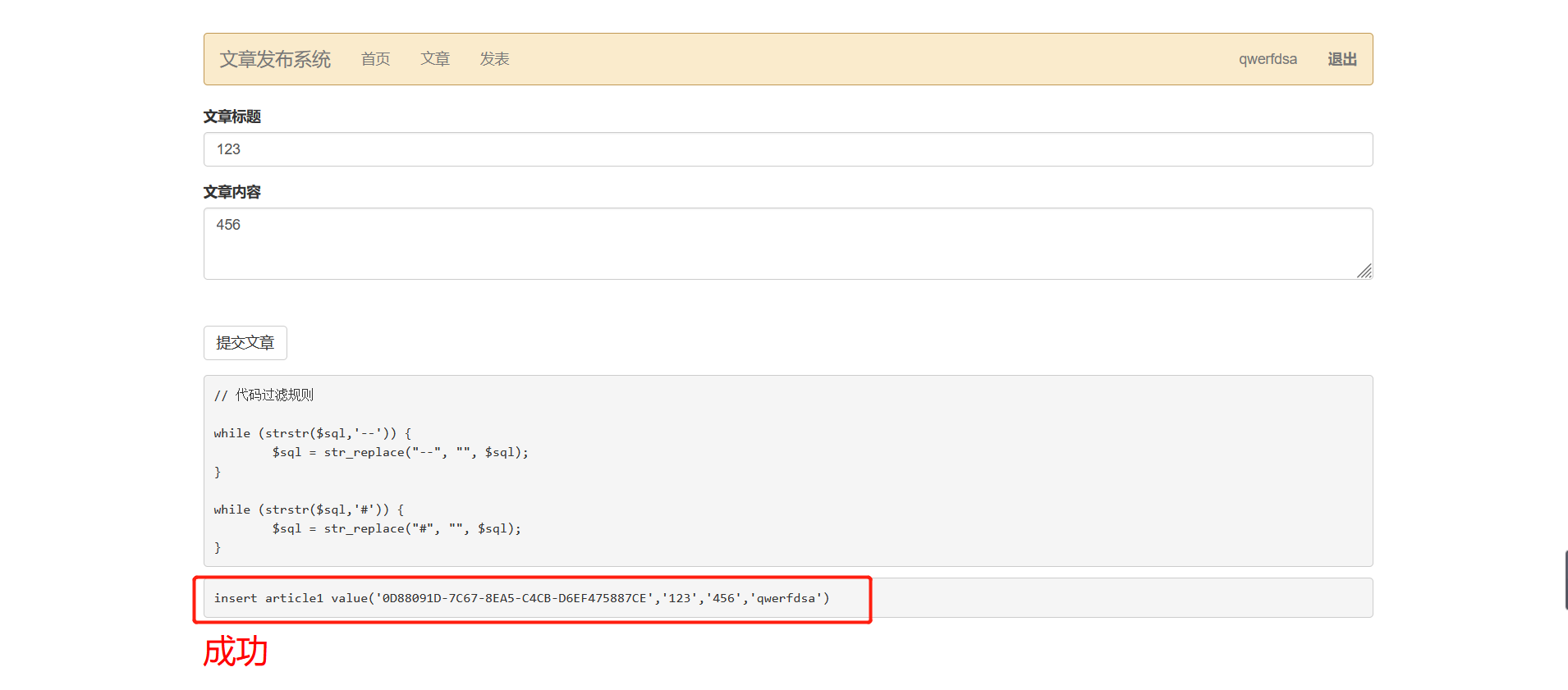
Task: Click the qwerfdsa username link
Action: click(1268, 59)
